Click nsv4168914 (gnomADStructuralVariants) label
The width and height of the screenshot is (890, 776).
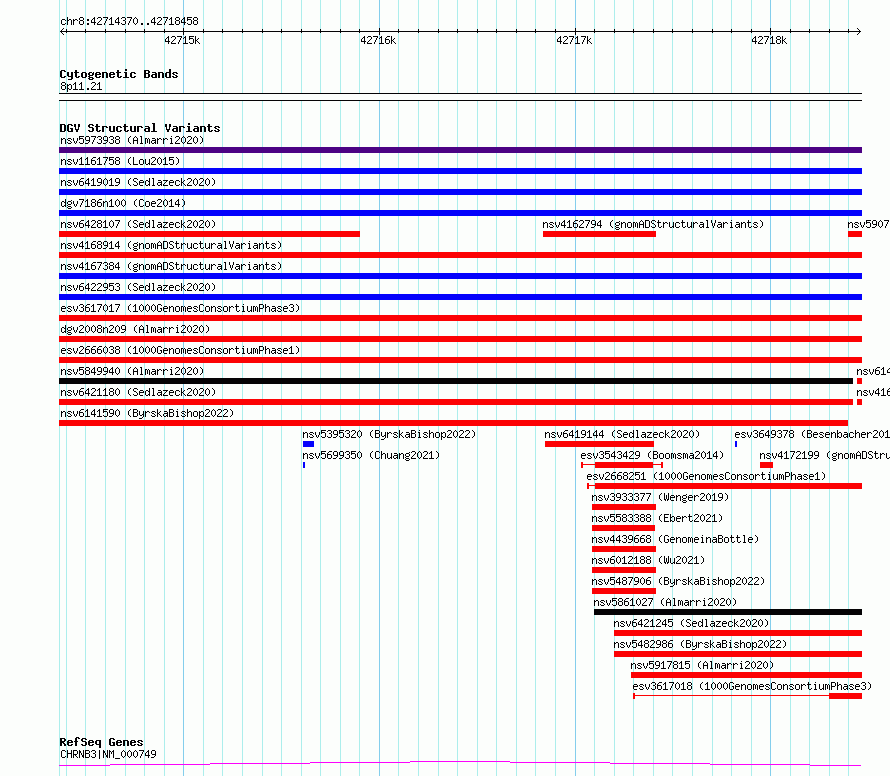[171, 245]
